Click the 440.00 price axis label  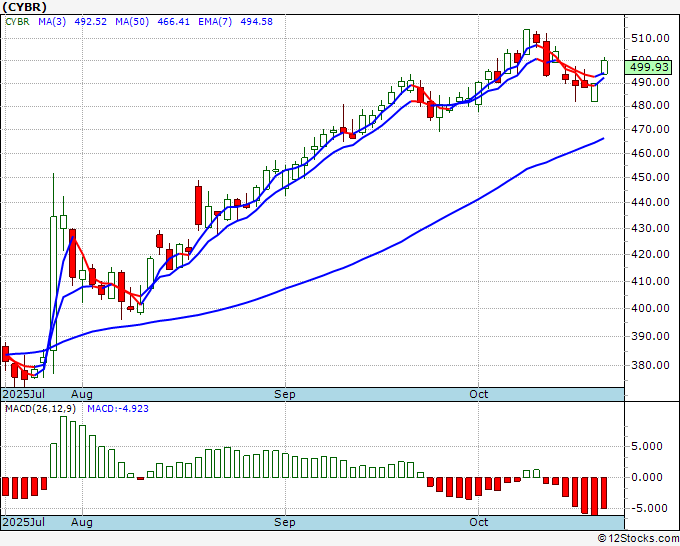pyautogui.click(x=650, y=202)
